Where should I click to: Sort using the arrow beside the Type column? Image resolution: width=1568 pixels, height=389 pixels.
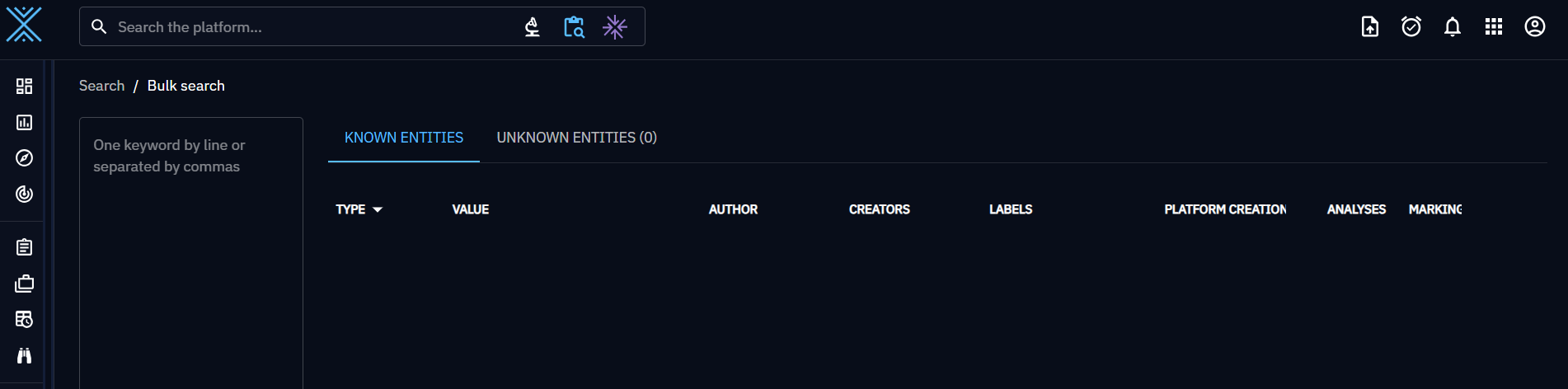(378, 210)
